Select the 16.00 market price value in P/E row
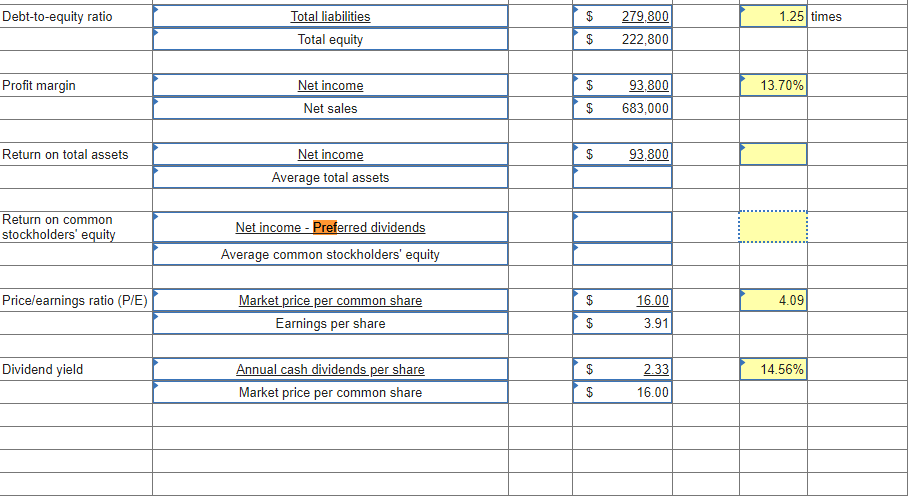Image resolution: width=910 pixels, height=499 pixels. 622,301
